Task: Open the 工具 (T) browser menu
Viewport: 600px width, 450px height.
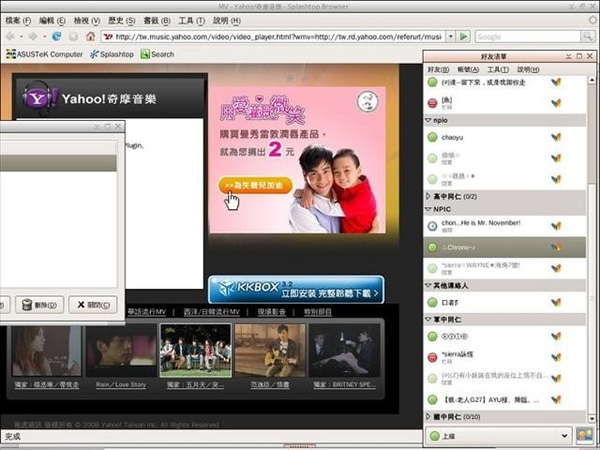Action: tap(191, 21)
